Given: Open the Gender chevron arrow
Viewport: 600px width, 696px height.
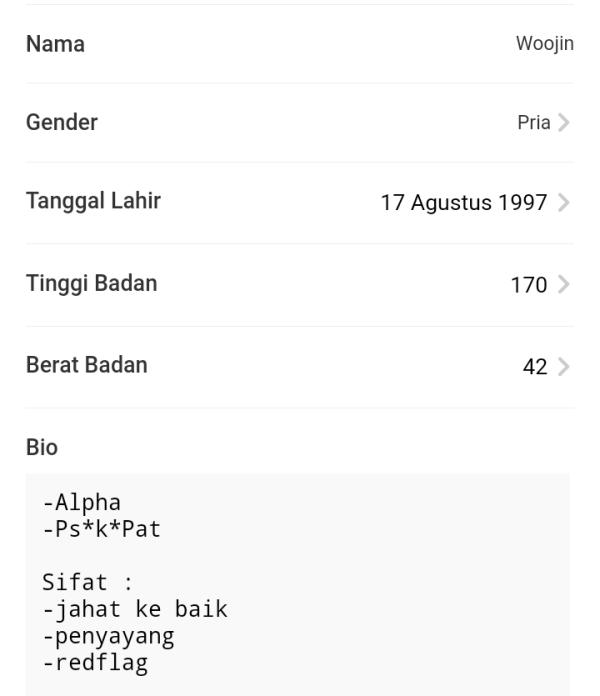Looking at the screenshot, I should [x=564, y=123].
